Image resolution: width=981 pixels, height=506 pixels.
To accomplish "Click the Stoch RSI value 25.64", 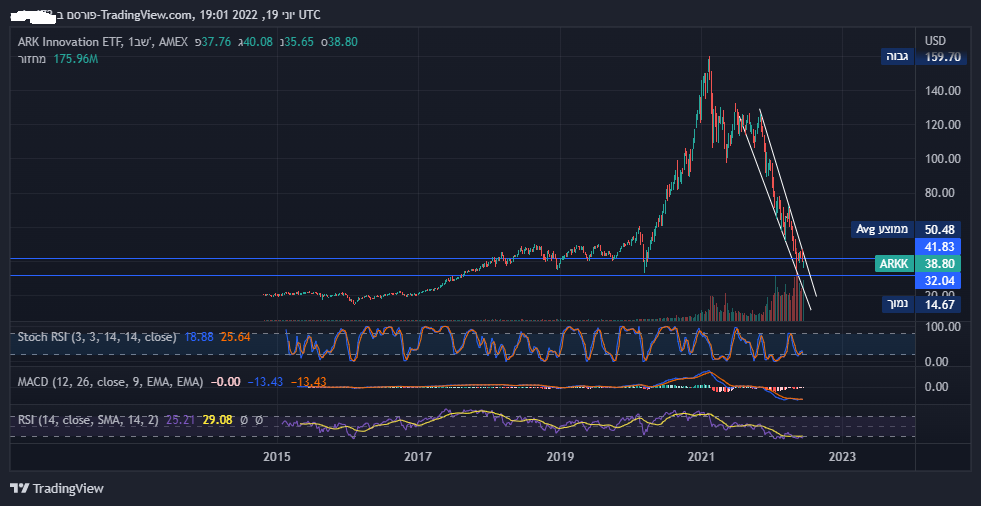I will tap(236, 337).
